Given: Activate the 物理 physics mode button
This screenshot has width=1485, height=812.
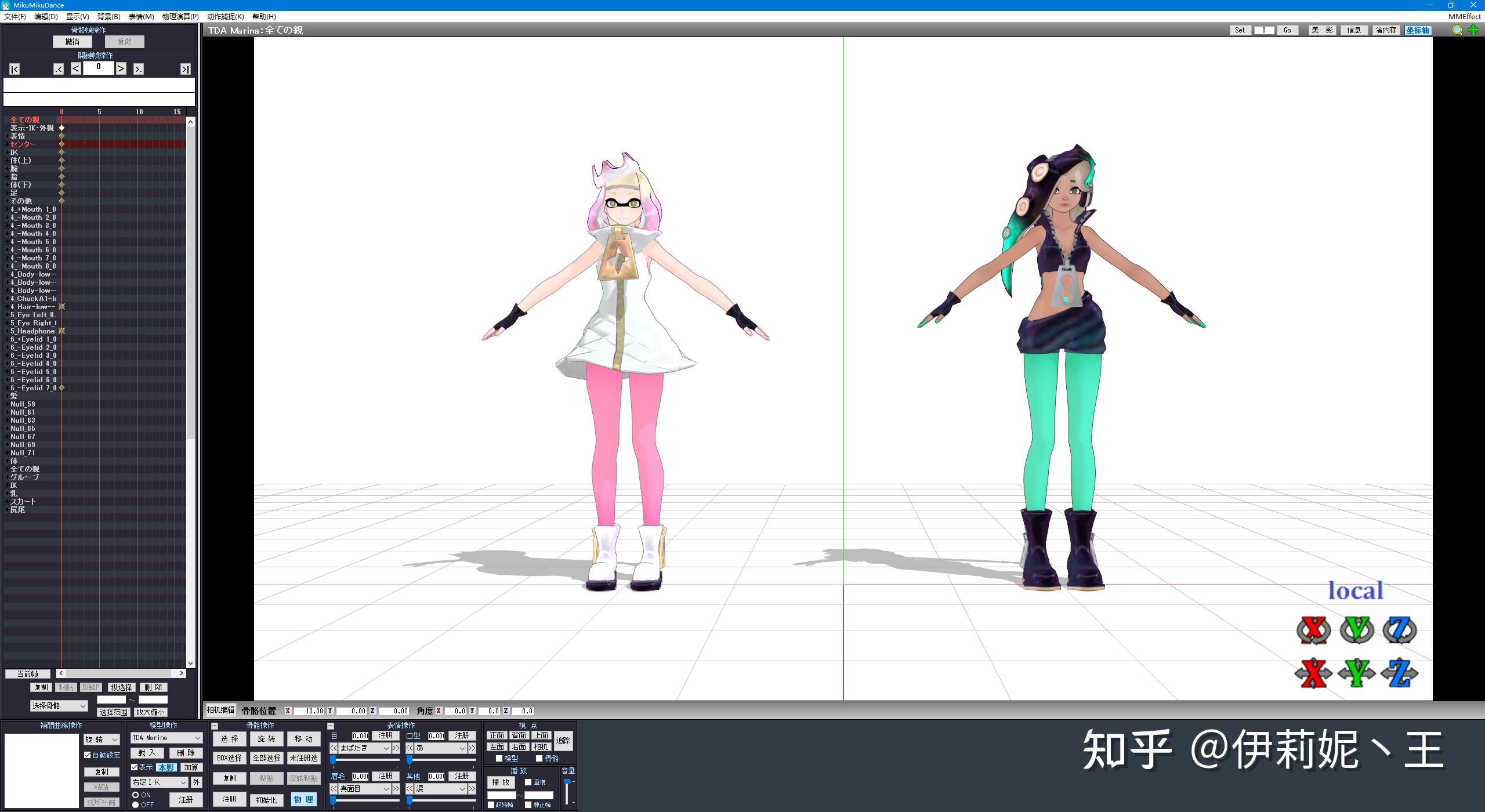Looking at the screenshot, I should pyautogui.click(x=303, y=799).
